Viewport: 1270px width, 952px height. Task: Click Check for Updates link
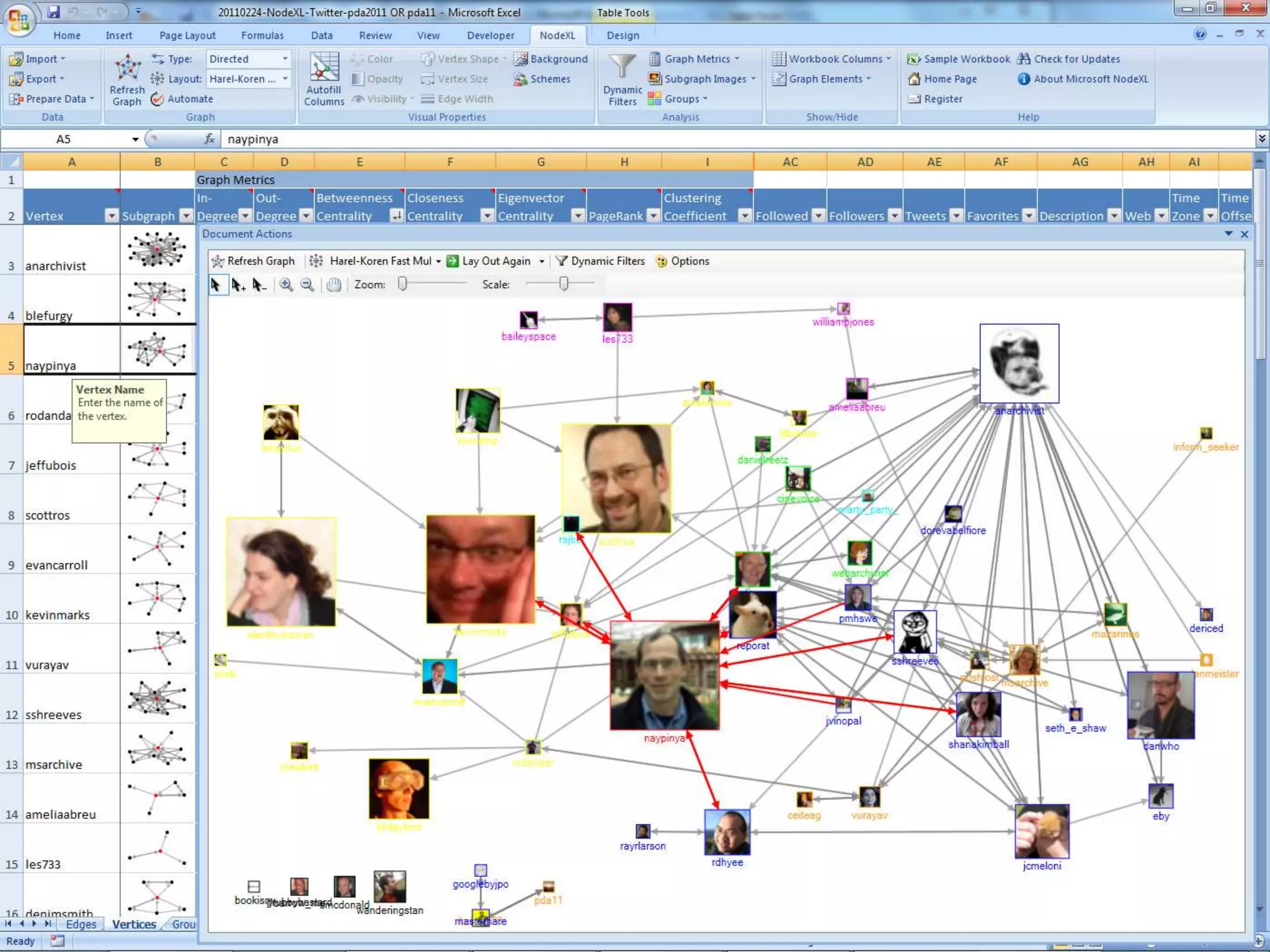click(1077, 59)
